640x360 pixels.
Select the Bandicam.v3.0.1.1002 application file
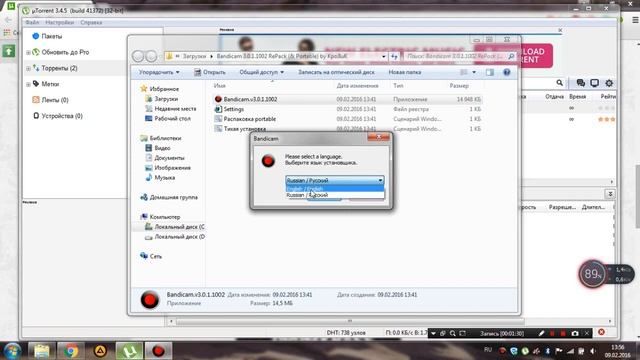[250, 99]
